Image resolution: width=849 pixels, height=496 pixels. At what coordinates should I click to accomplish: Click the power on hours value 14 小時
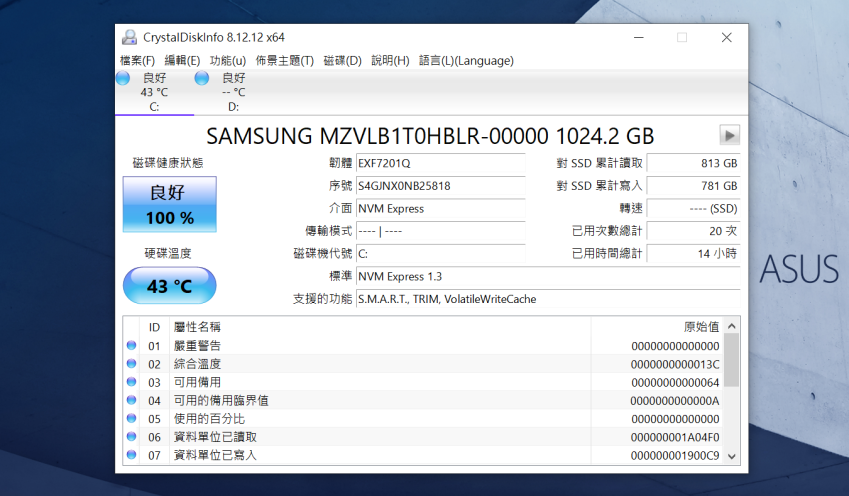(694, 253)
